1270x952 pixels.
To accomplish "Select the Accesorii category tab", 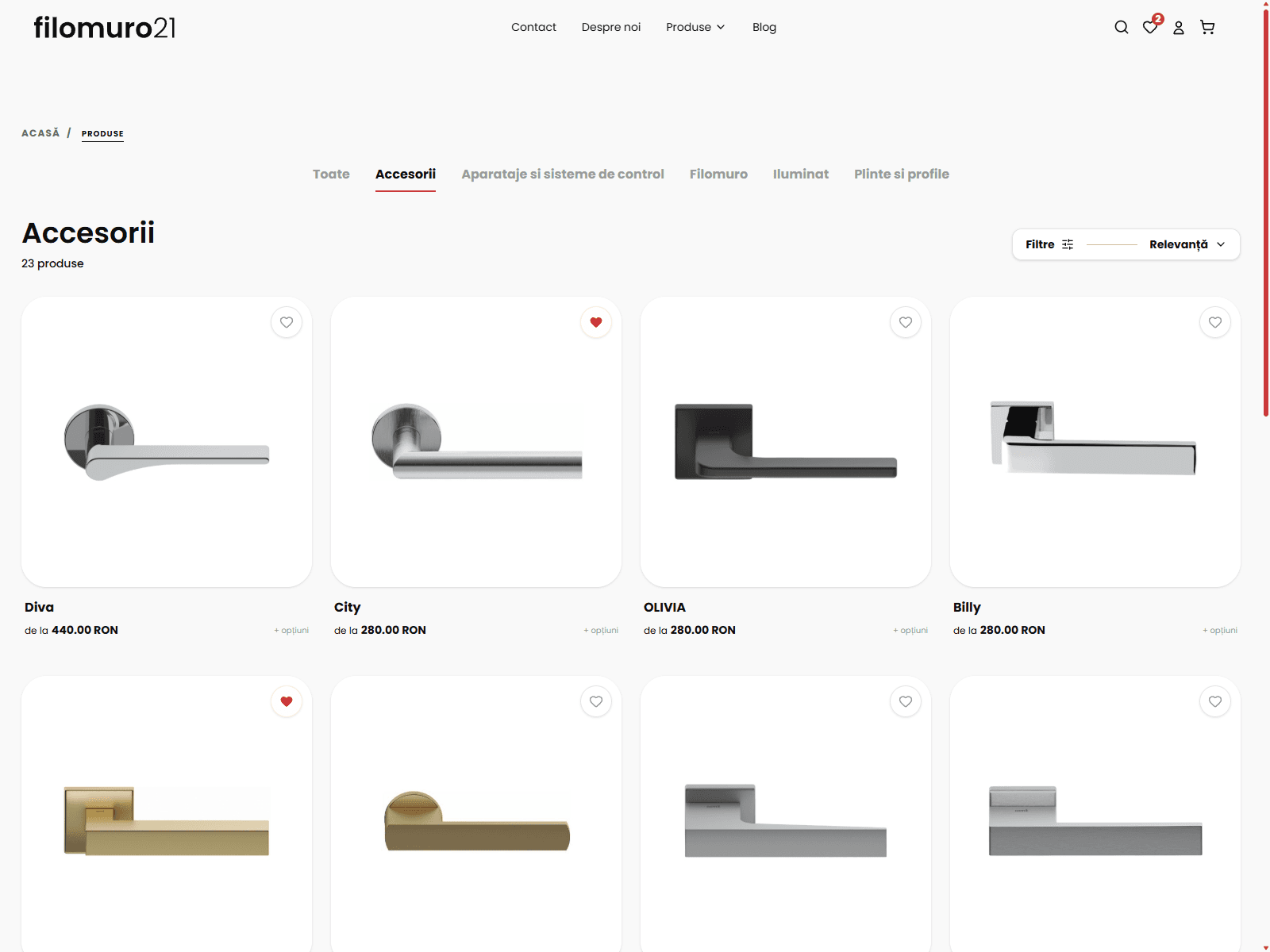I will (x=406, y=174).
